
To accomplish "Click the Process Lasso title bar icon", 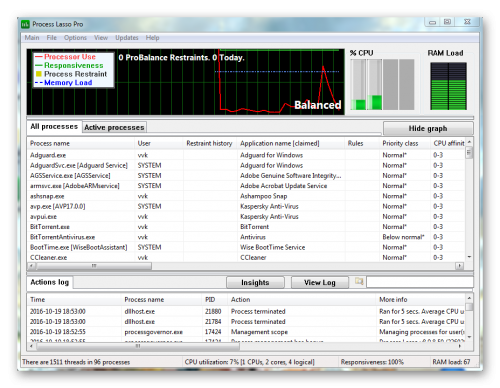I will (x=25, y=24).
